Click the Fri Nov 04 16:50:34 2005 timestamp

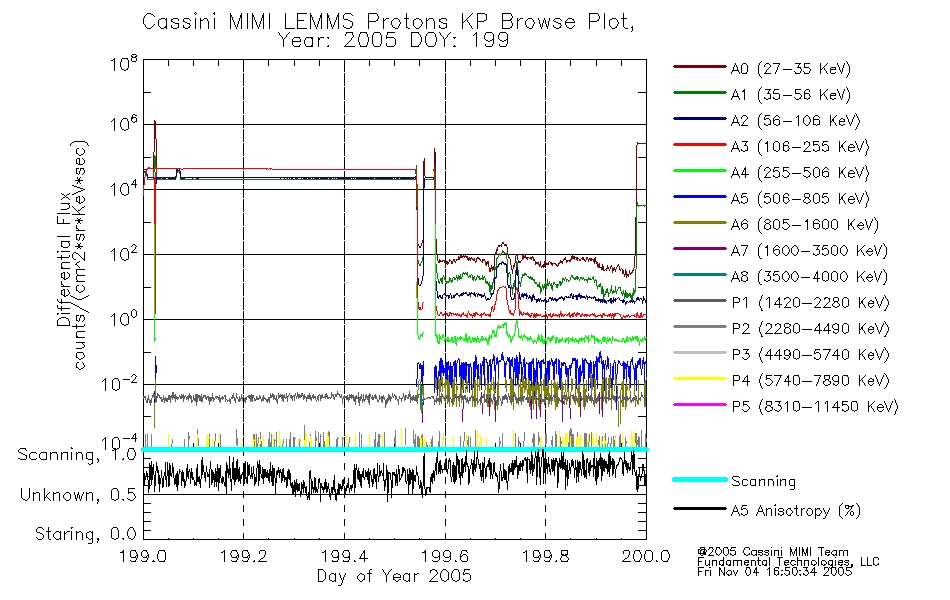[x=774, y=572]
